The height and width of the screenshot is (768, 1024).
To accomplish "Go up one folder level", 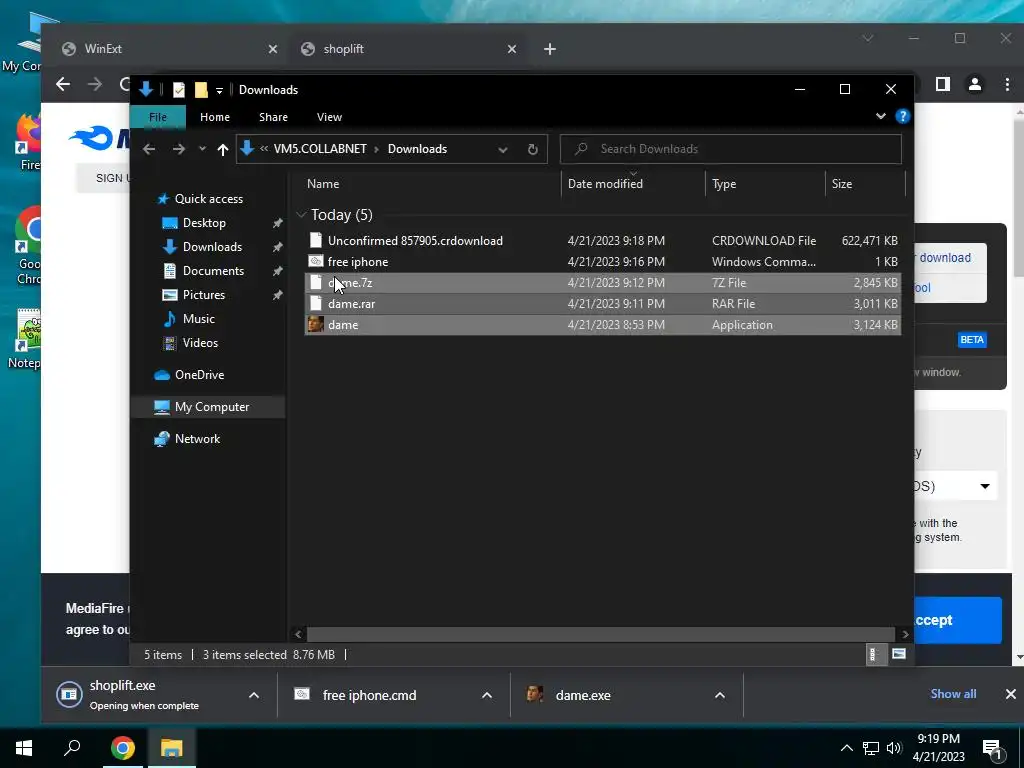I will tap(223, 149).
